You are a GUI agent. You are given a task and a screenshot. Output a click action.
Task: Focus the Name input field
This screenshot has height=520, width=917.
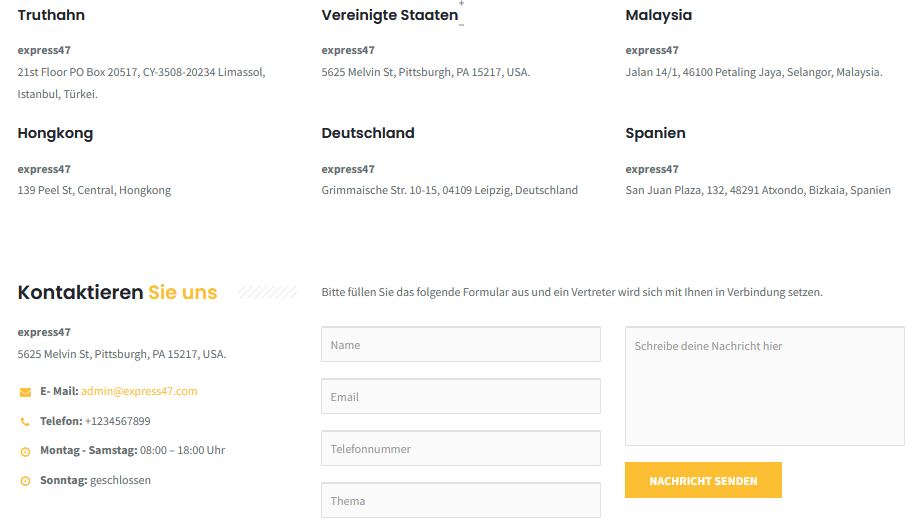click(461, 344)
